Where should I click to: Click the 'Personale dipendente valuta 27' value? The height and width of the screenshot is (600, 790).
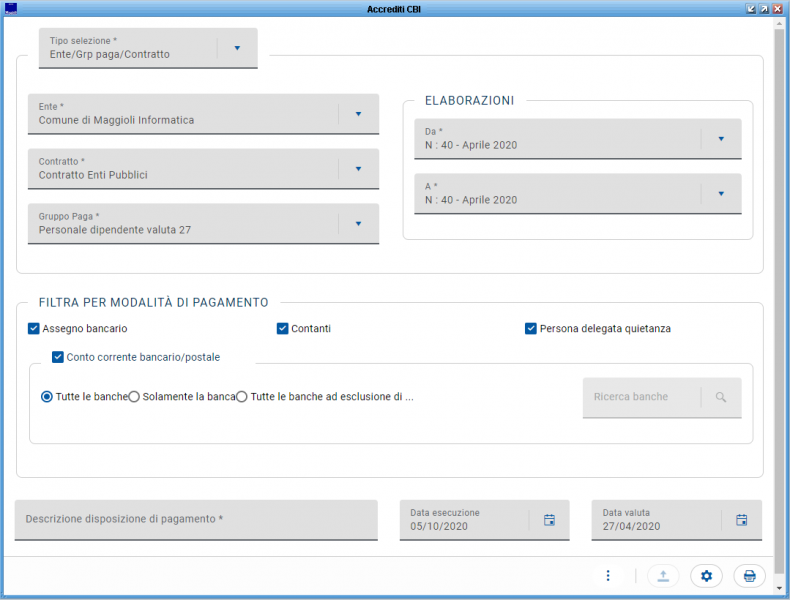tap(115, 230)
